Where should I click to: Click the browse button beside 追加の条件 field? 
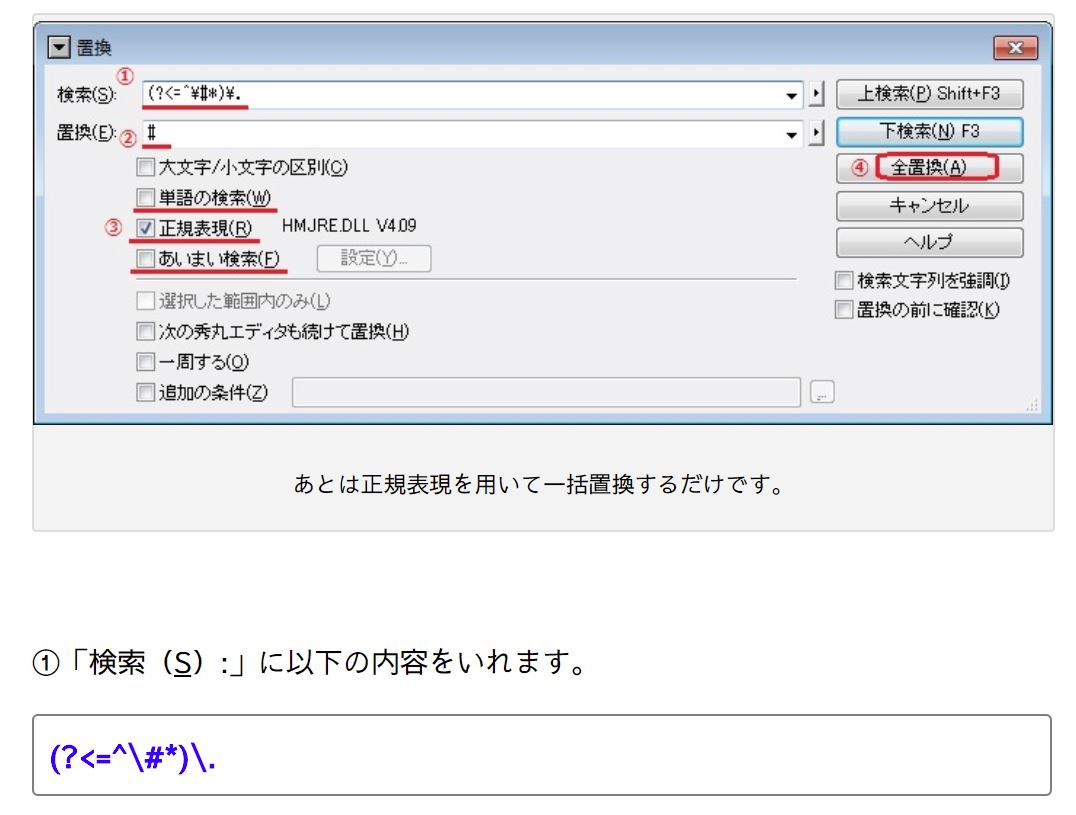point(822,393)
